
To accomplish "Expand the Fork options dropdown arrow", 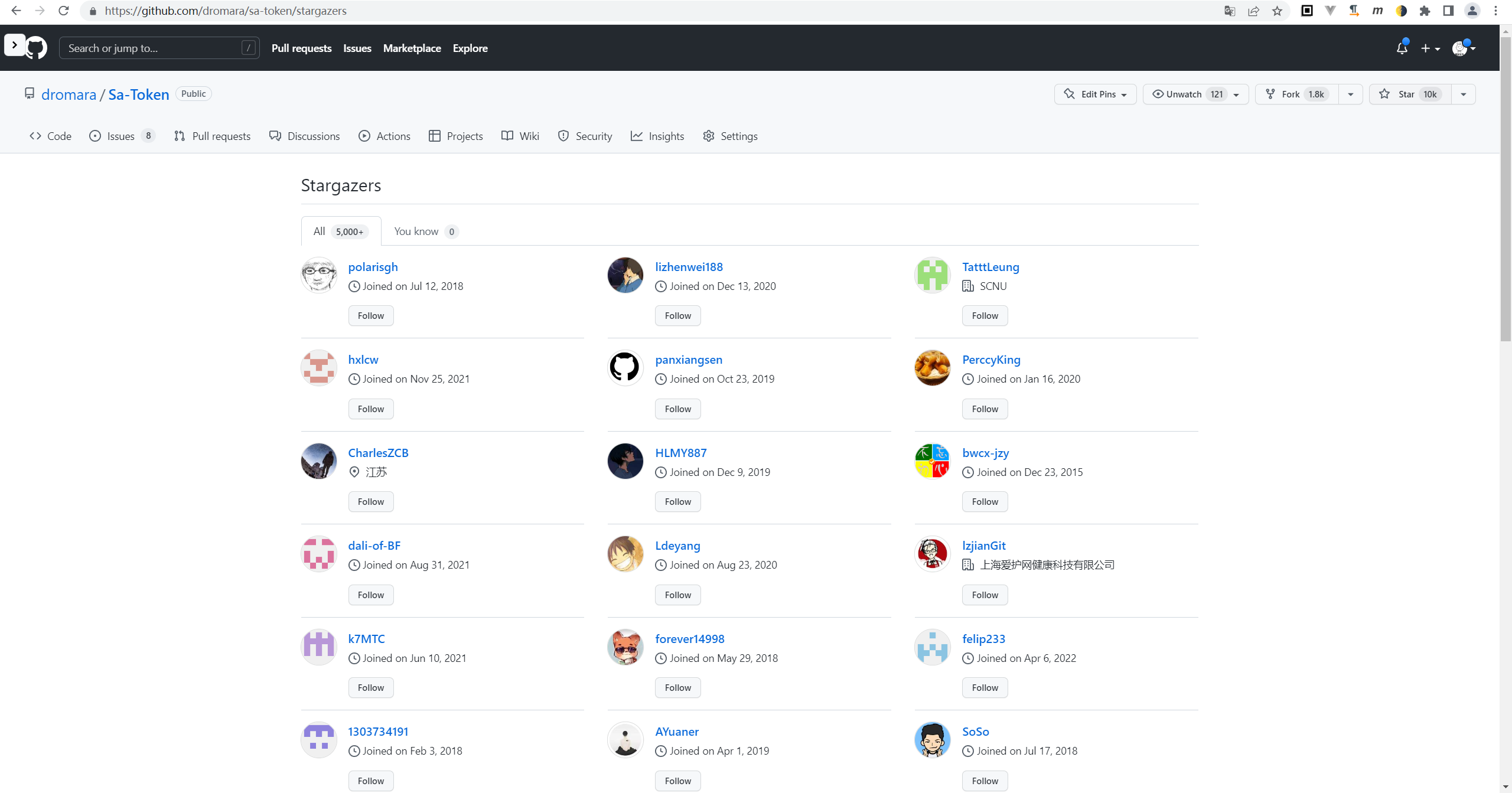I will (x=1351, y=94).
